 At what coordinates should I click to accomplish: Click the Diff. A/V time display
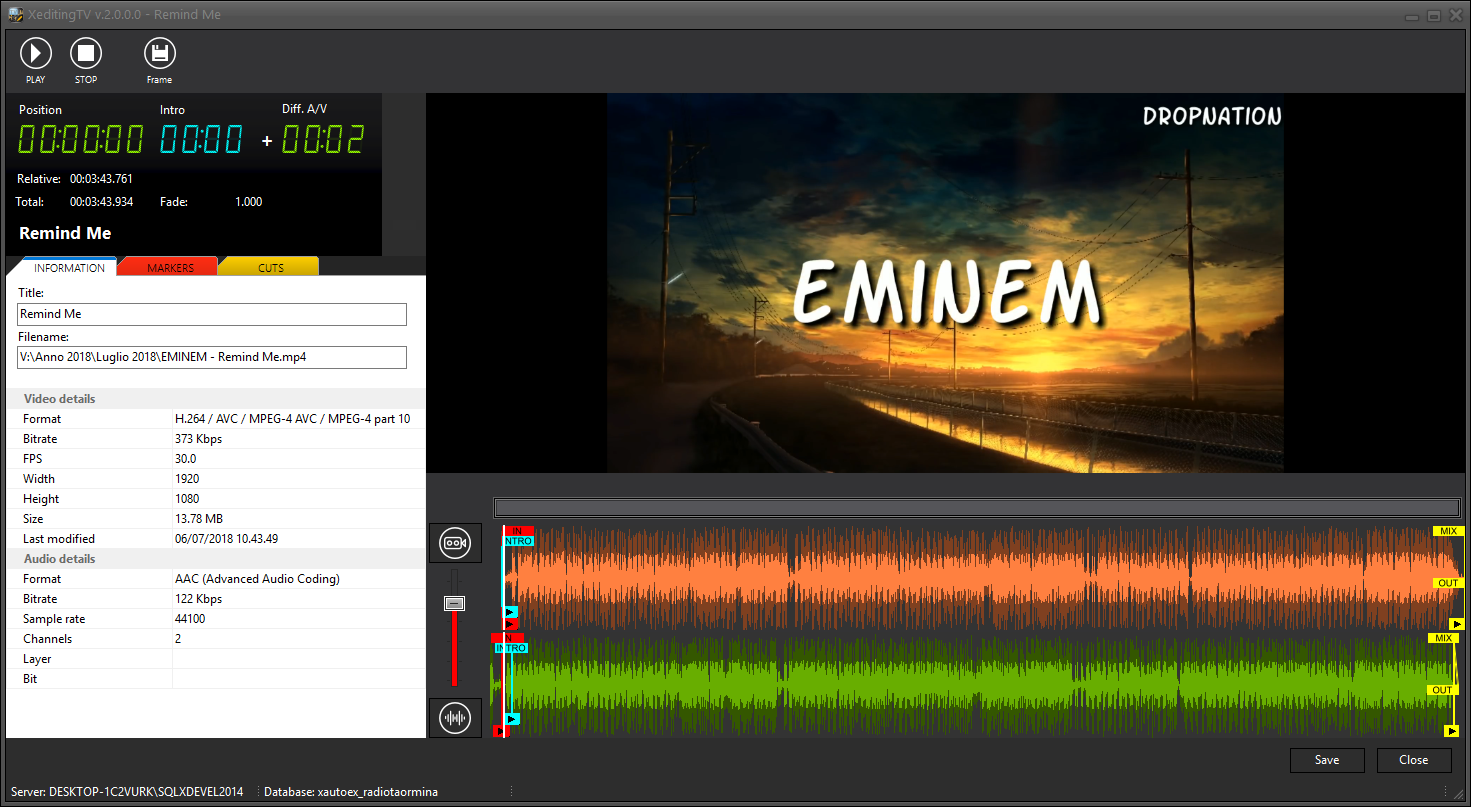[x=322, y=139]
